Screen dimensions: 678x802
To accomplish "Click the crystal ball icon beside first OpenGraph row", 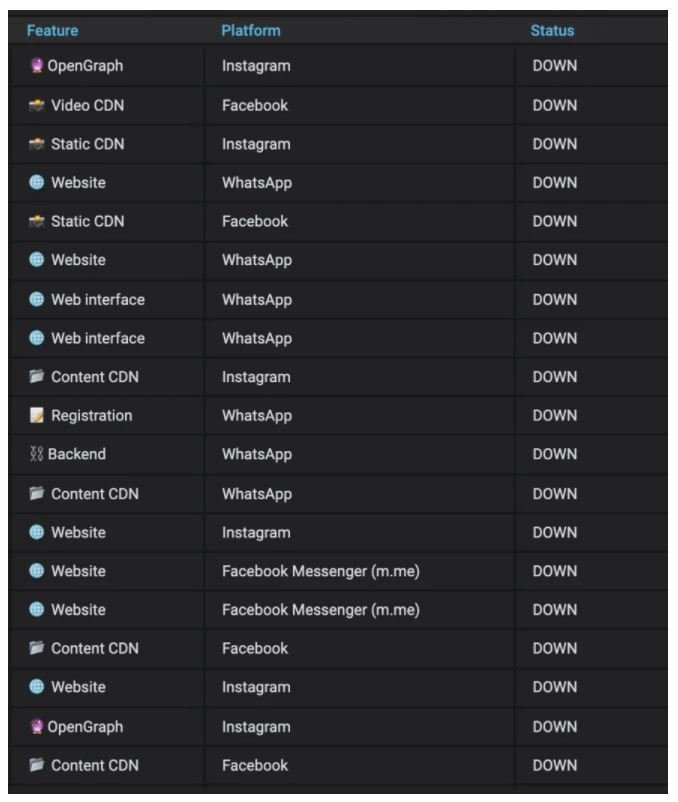I will [36, 65].
